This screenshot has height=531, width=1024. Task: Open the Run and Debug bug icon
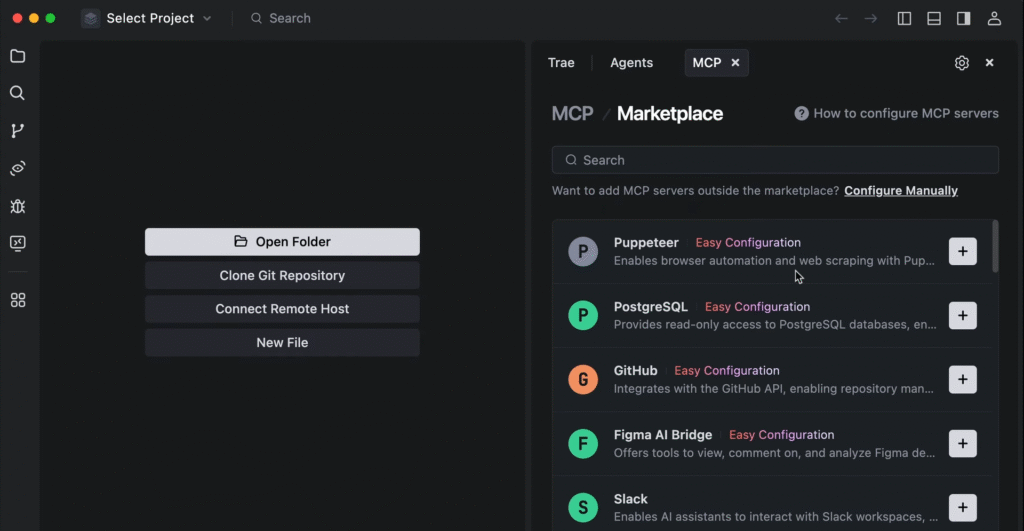click(x=18, y=206)
